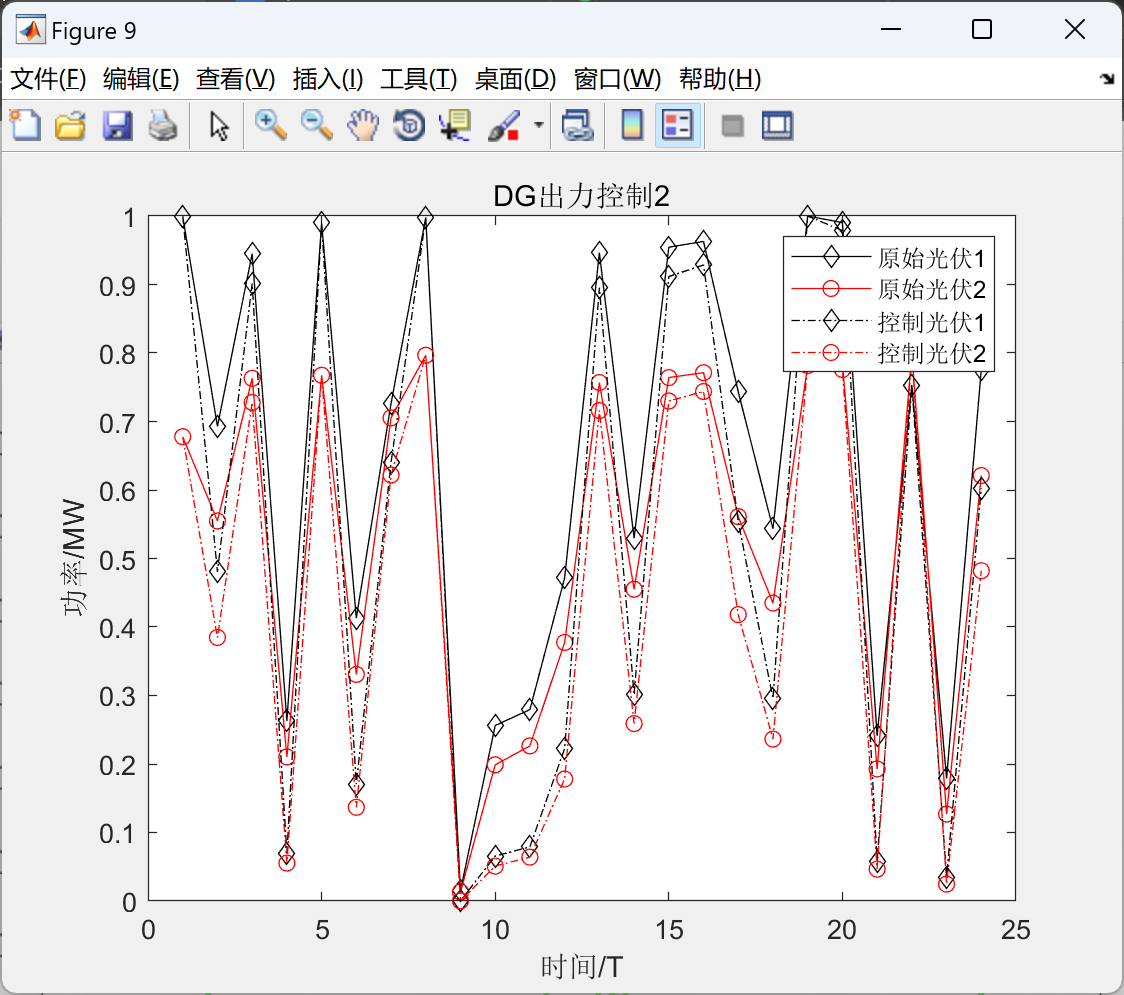Open the 工具(T) menu
This screenshot has height=995, width=1124.
coord(419,79)
